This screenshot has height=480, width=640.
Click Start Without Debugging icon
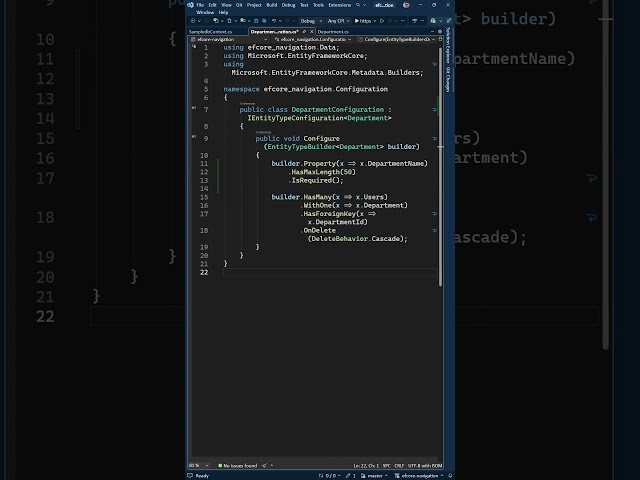(x=382, y=21)
